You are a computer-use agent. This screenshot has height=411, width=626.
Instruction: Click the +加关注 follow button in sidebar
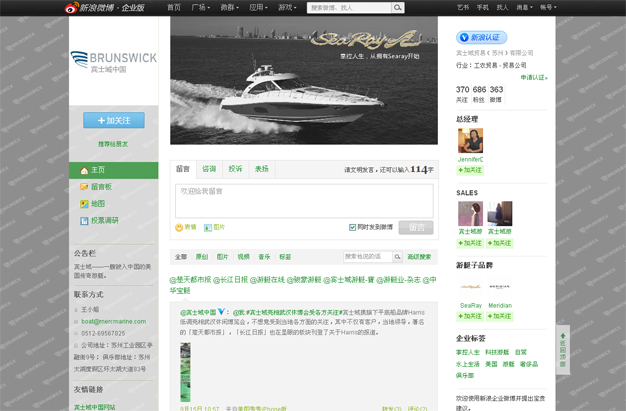pyautogui.click(x=114, y=120)
